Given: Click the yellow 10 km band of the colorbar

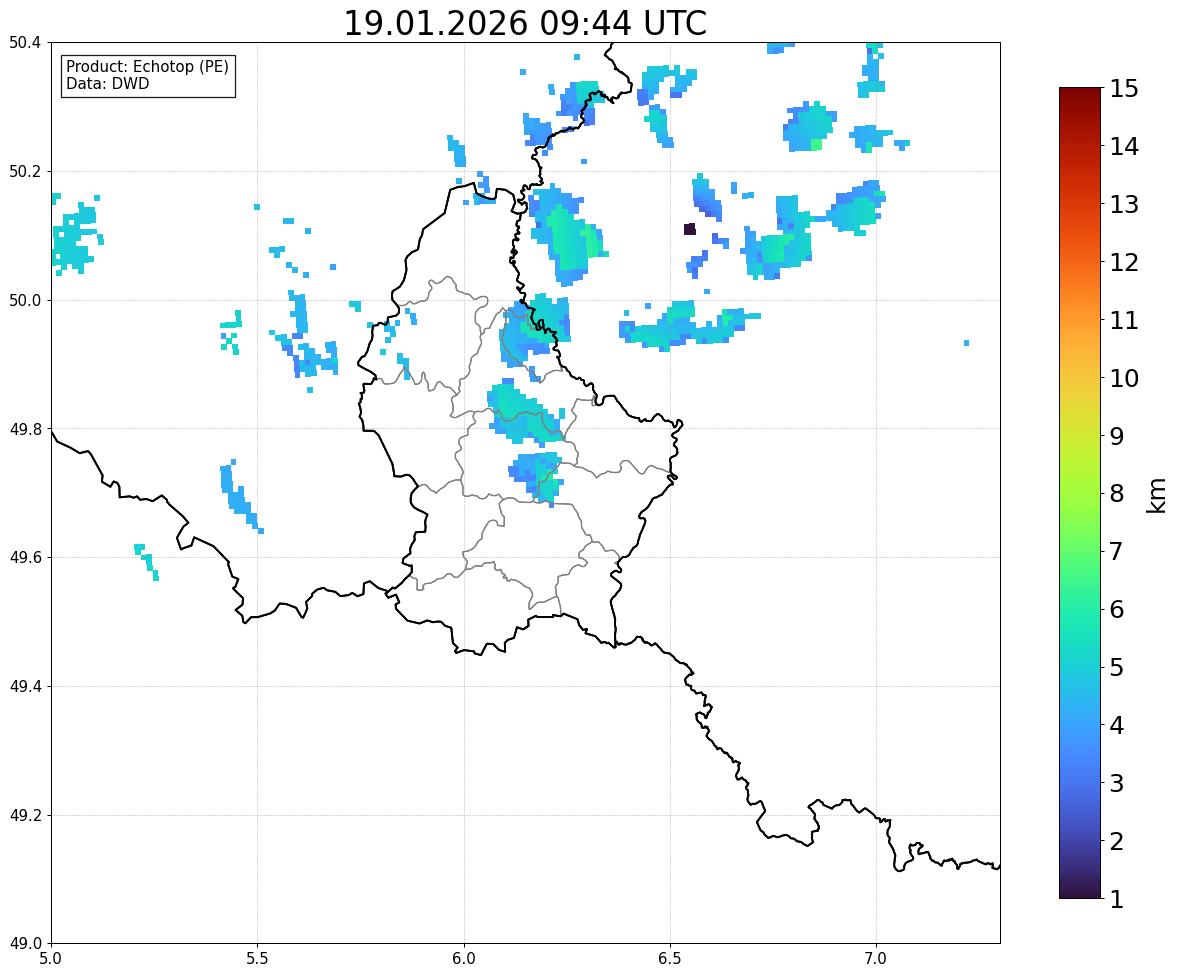Looking at the screenshot, I should (x=1080, y=378).
